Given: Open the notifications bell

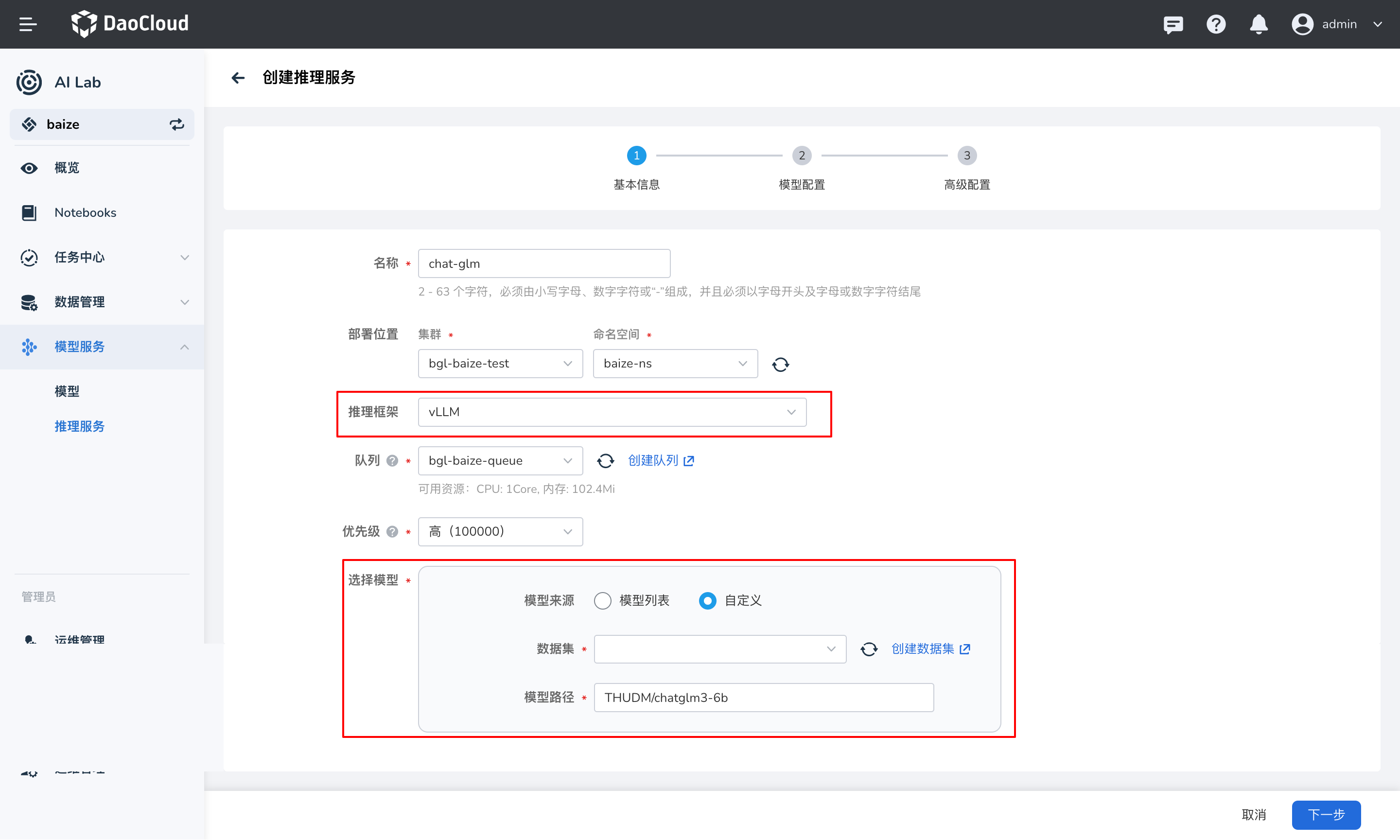Looking at the screenshot, I should pyautogui.click(x=1259, y=24).
